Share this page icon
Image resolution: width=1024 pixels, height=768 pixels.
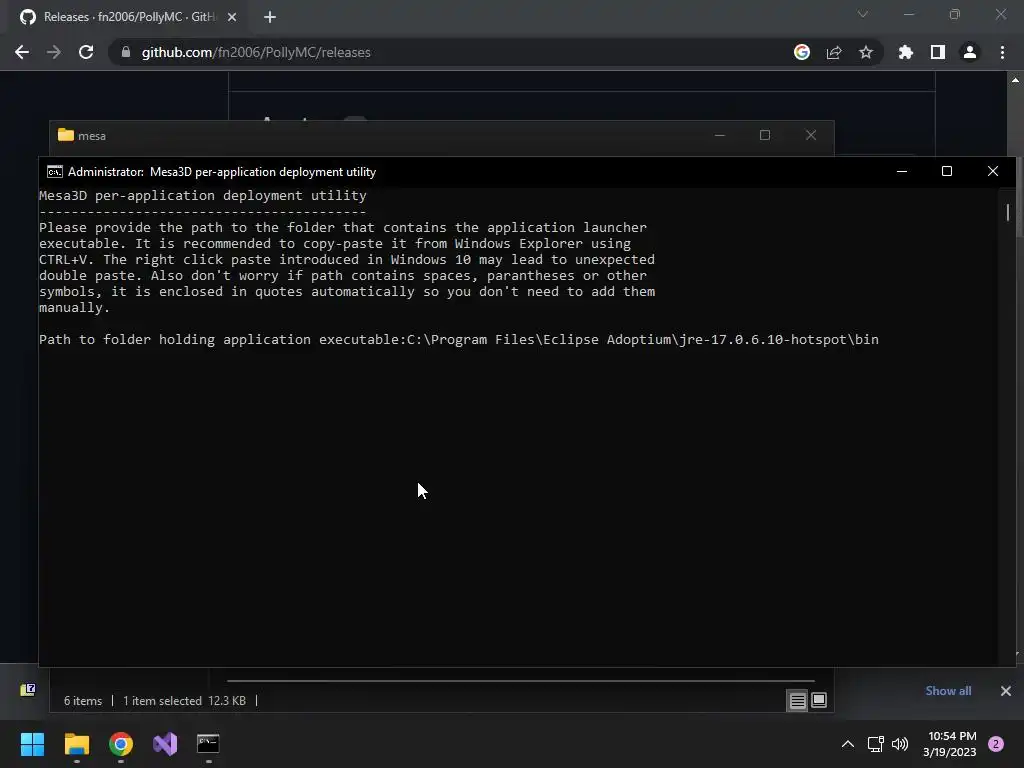834,52
